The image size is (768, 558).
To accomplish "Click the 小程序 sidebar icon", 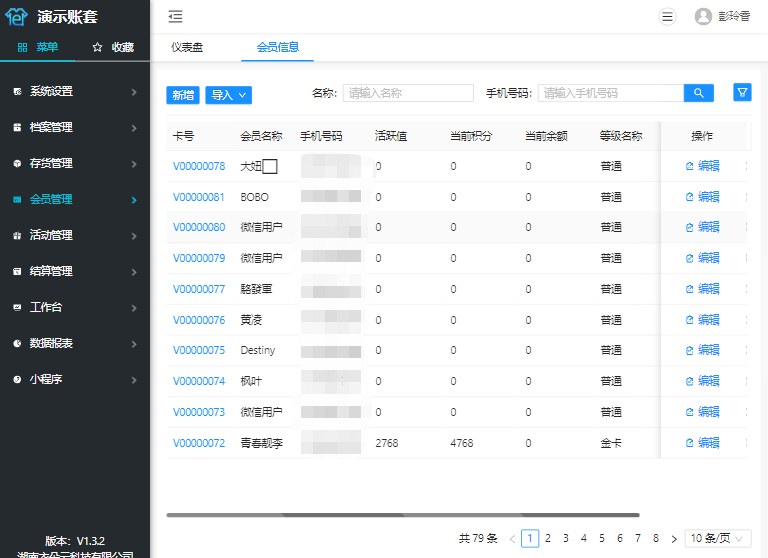I will point(17,380).
